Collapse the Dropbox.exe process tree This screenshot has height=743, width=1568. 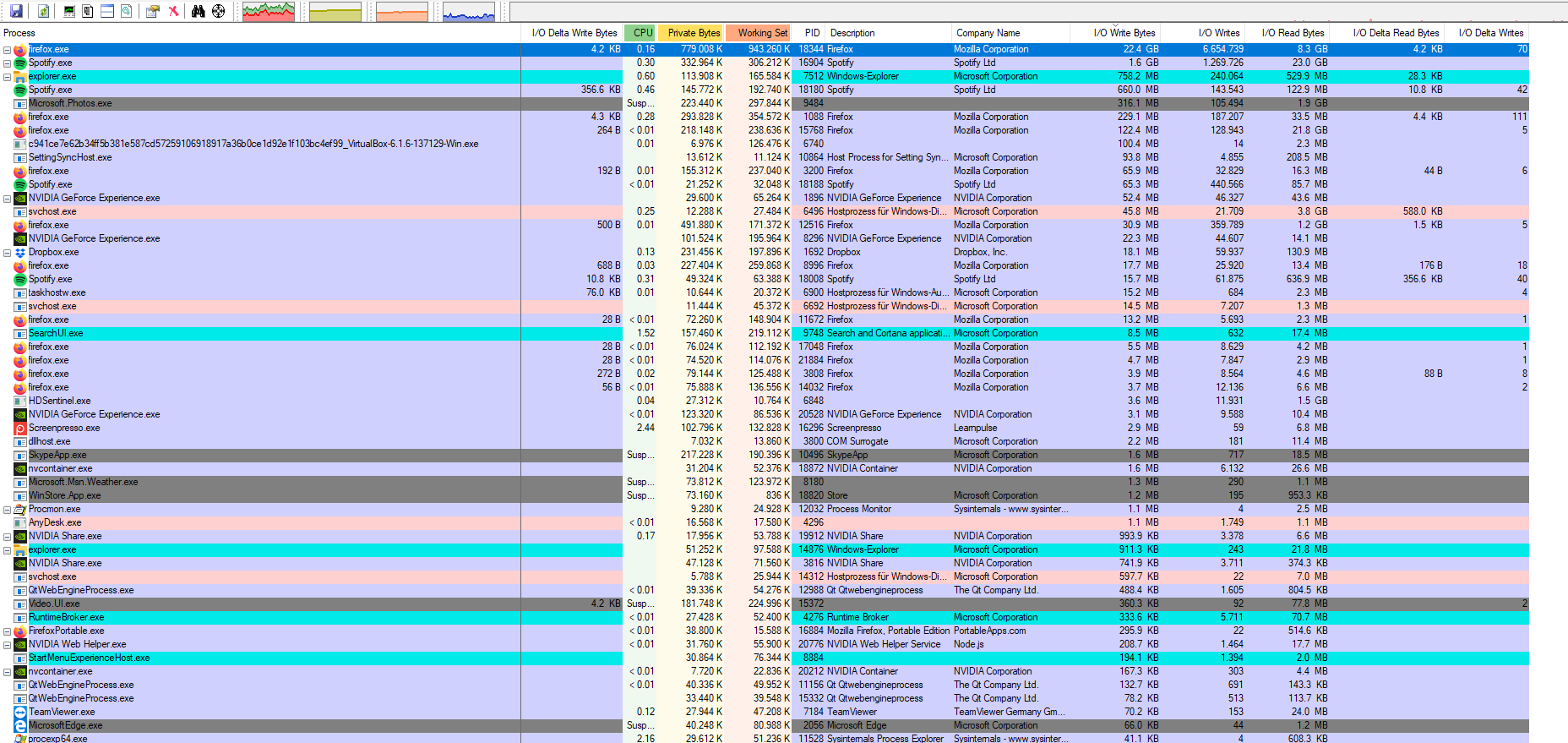point(7,253)
